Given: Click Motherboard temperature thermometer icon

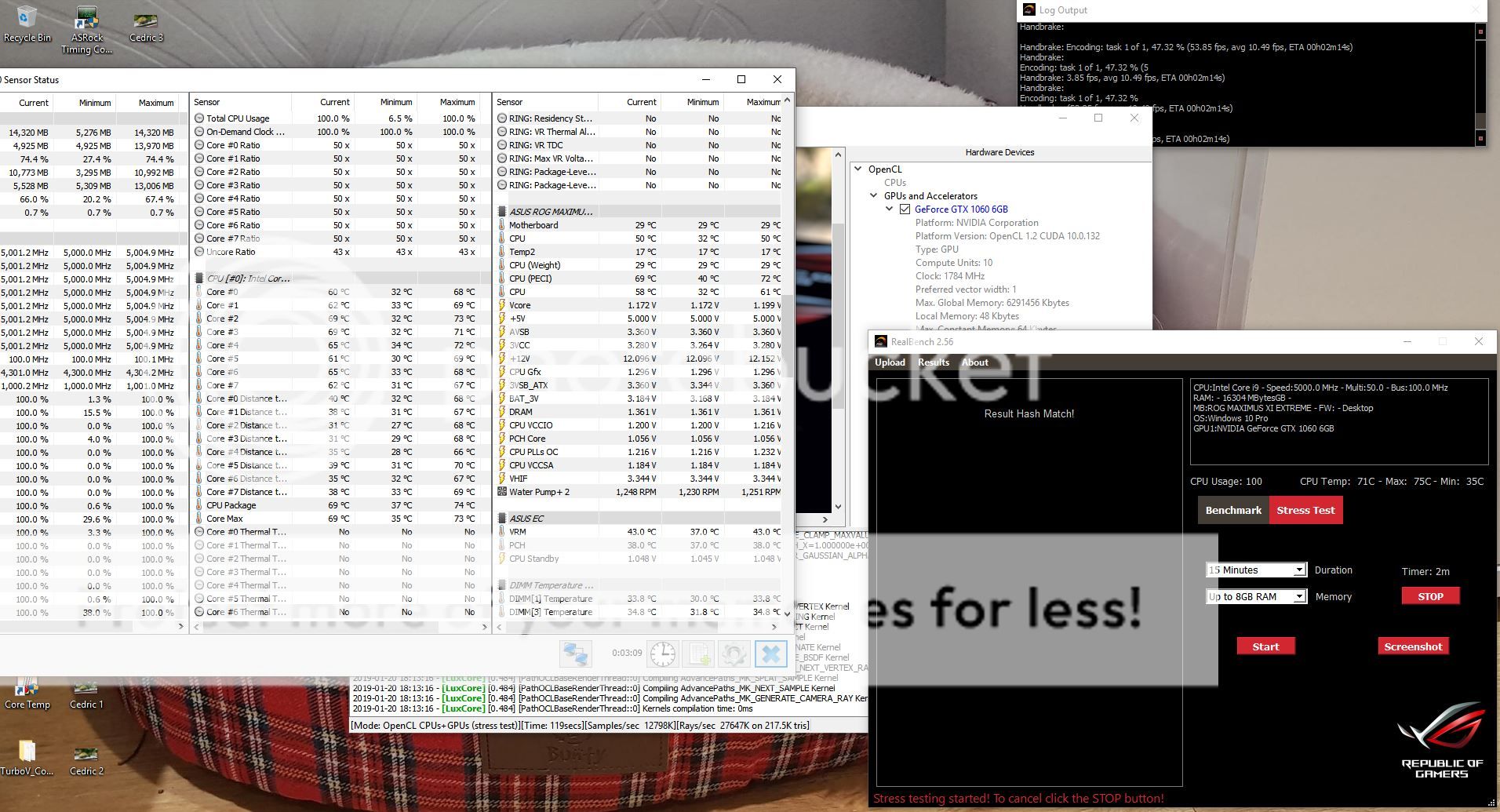Looking at the screenshot, I should click(502, 225).
